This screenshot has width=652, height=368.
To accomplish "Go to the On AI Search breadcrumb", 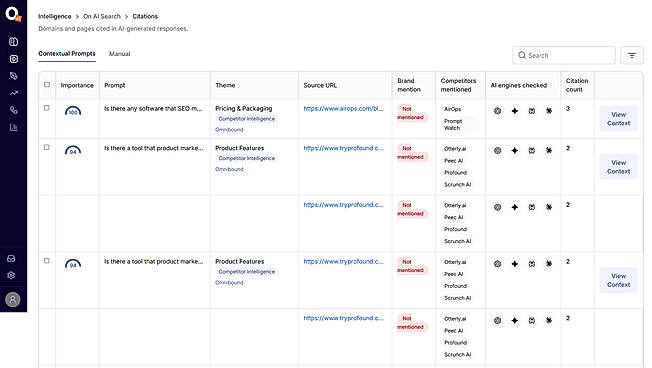I will tap(102, 16).
